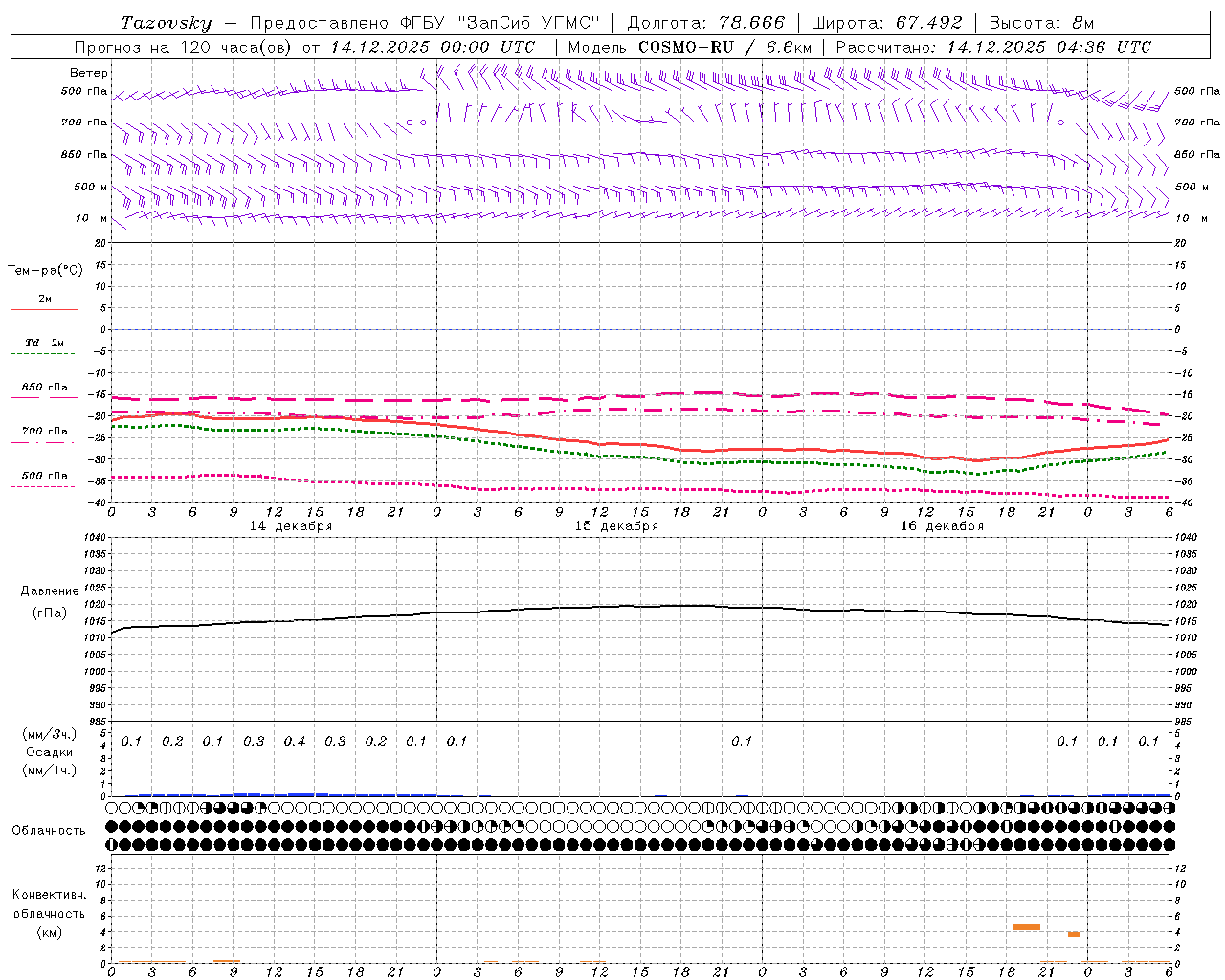Click the station name Tazovsky in the title
1225x980 pixels.
click(167, 23)
